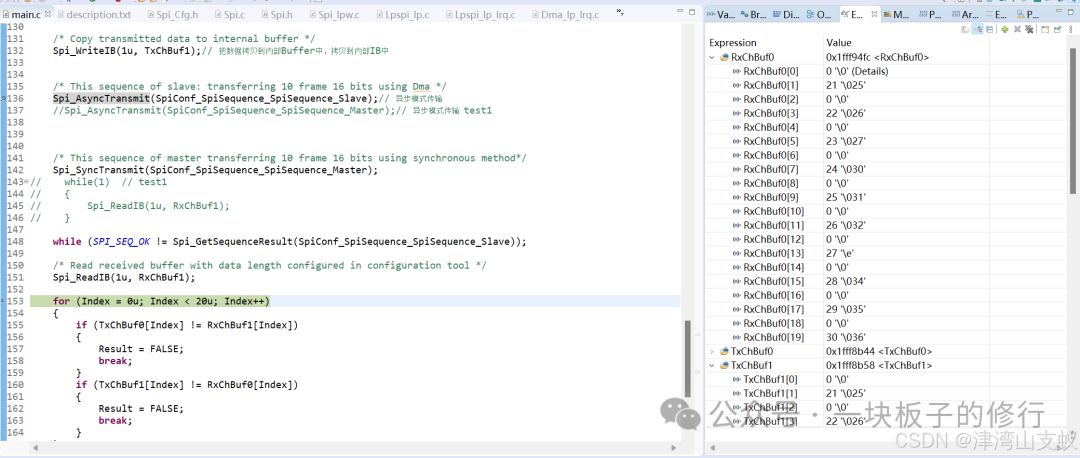
Task: Toggle Show Type Names in Expressions toolbar
Action: click(x=966, y=30)
